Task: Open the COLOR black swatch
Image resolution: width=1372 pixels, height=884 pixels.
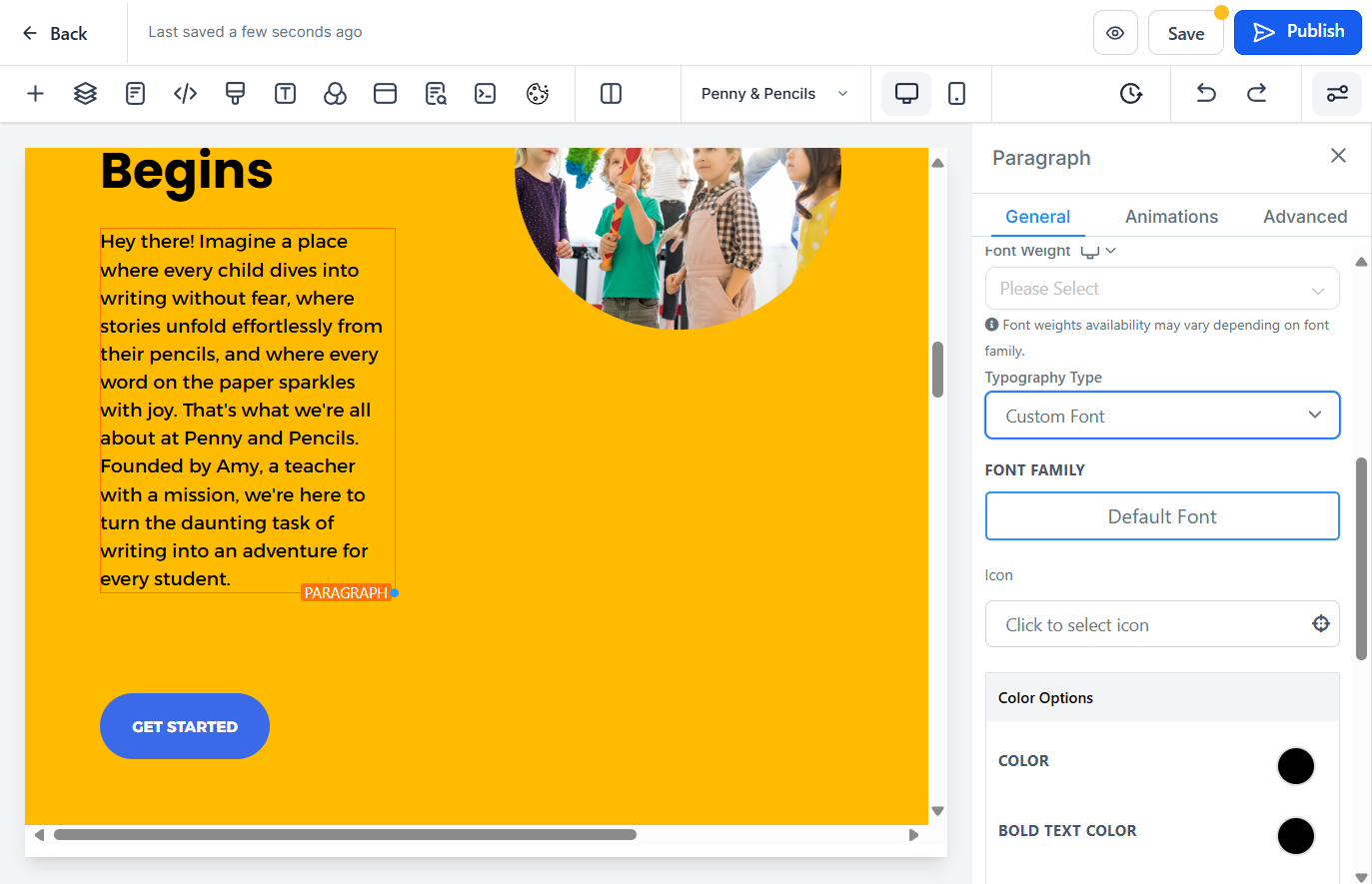Action: 1295,766
